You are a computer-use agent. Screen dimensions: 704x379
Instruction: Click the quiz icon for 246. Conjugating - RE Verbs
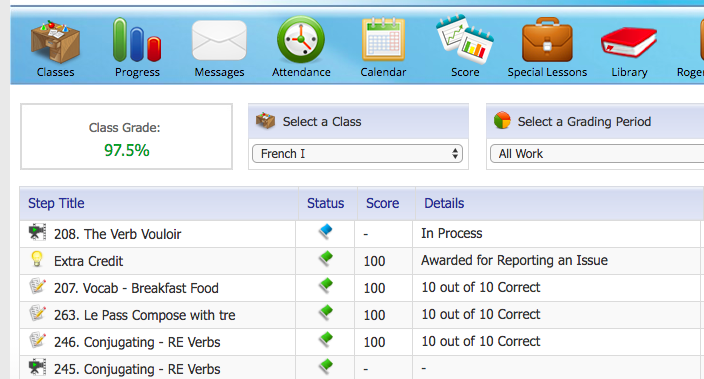[38, 340]
